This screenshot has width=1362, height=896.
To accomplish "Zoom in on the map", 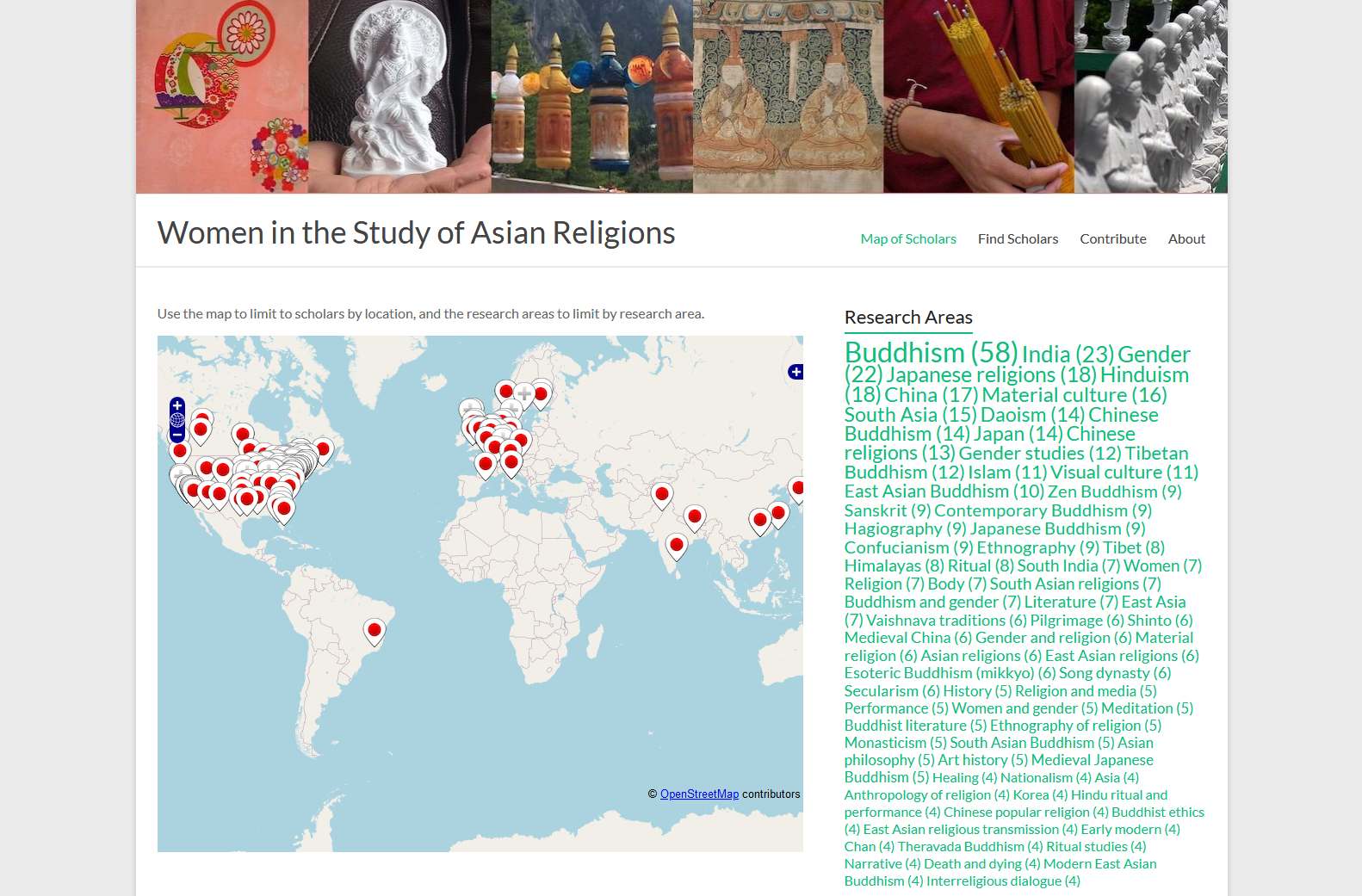I will (x=177, y=405).
